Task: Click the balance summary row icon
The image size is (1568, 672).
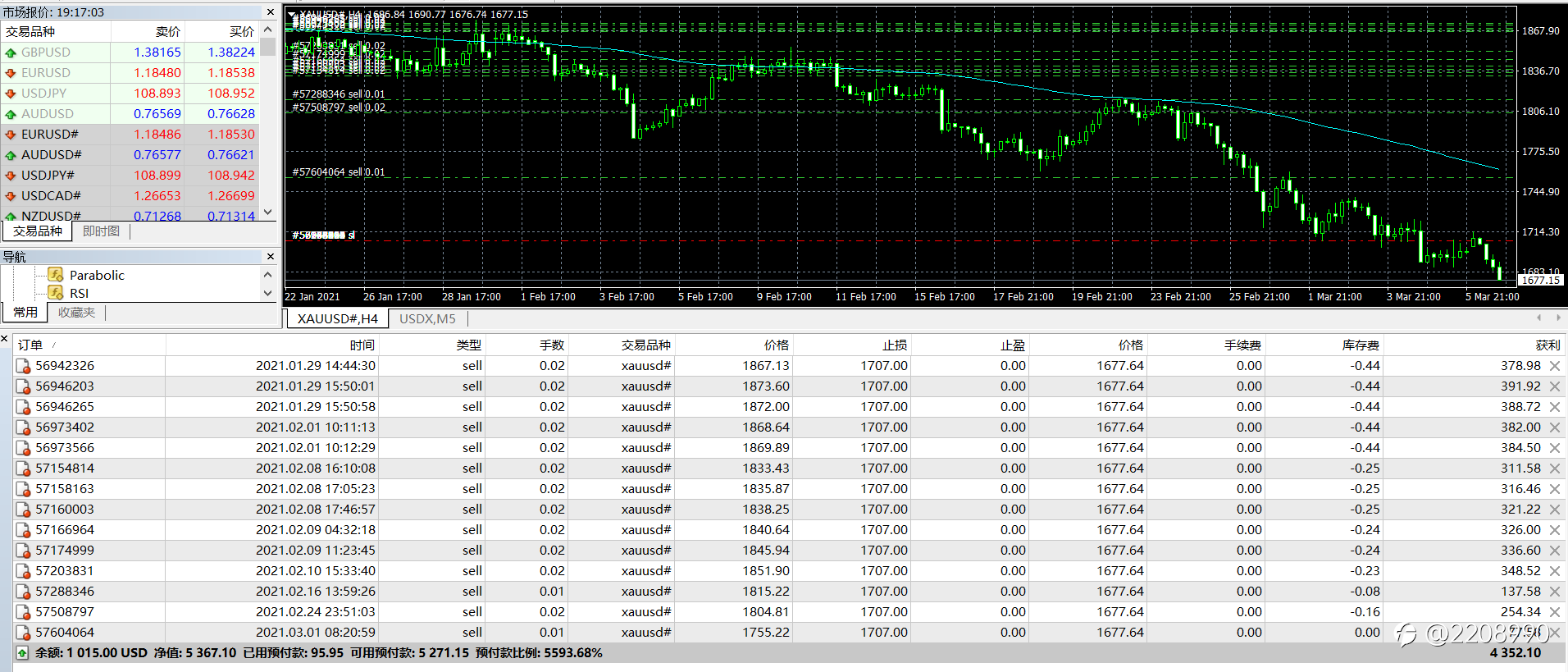Action: (22, 653)
